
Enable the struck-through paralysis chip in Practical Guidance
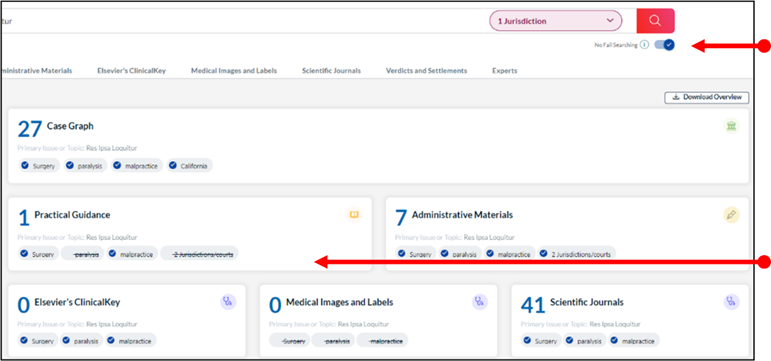pos(83,254)
